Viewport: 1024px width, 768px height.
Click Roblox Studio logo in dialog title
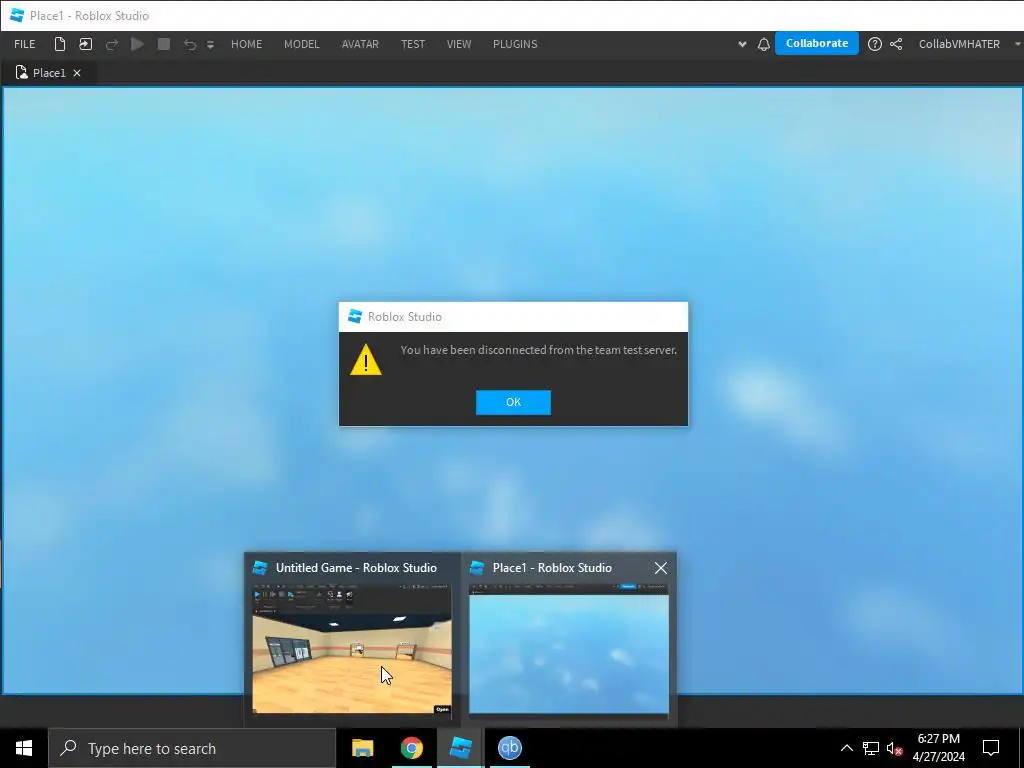click(x=355, y=316)
